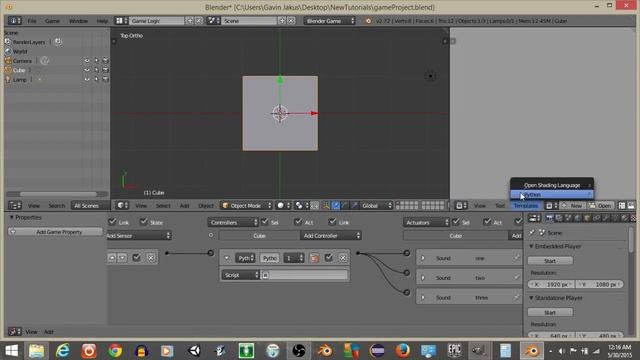Open the Global orientation dropdown
The width and height of the screenshot is (640, 360).
[x=376, y=206]
